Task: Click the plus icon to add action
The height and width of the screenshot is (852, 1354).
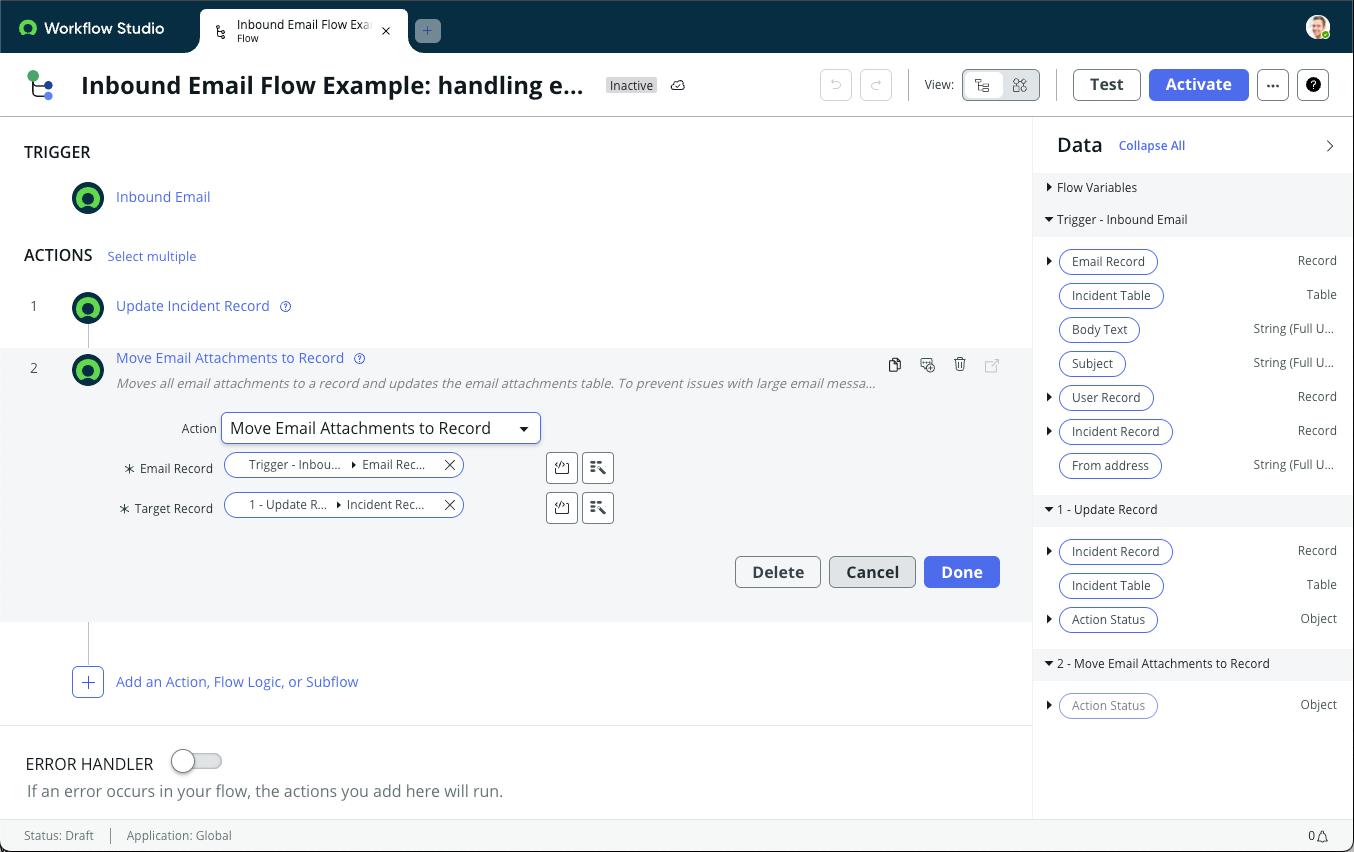Action: [88, 682]
